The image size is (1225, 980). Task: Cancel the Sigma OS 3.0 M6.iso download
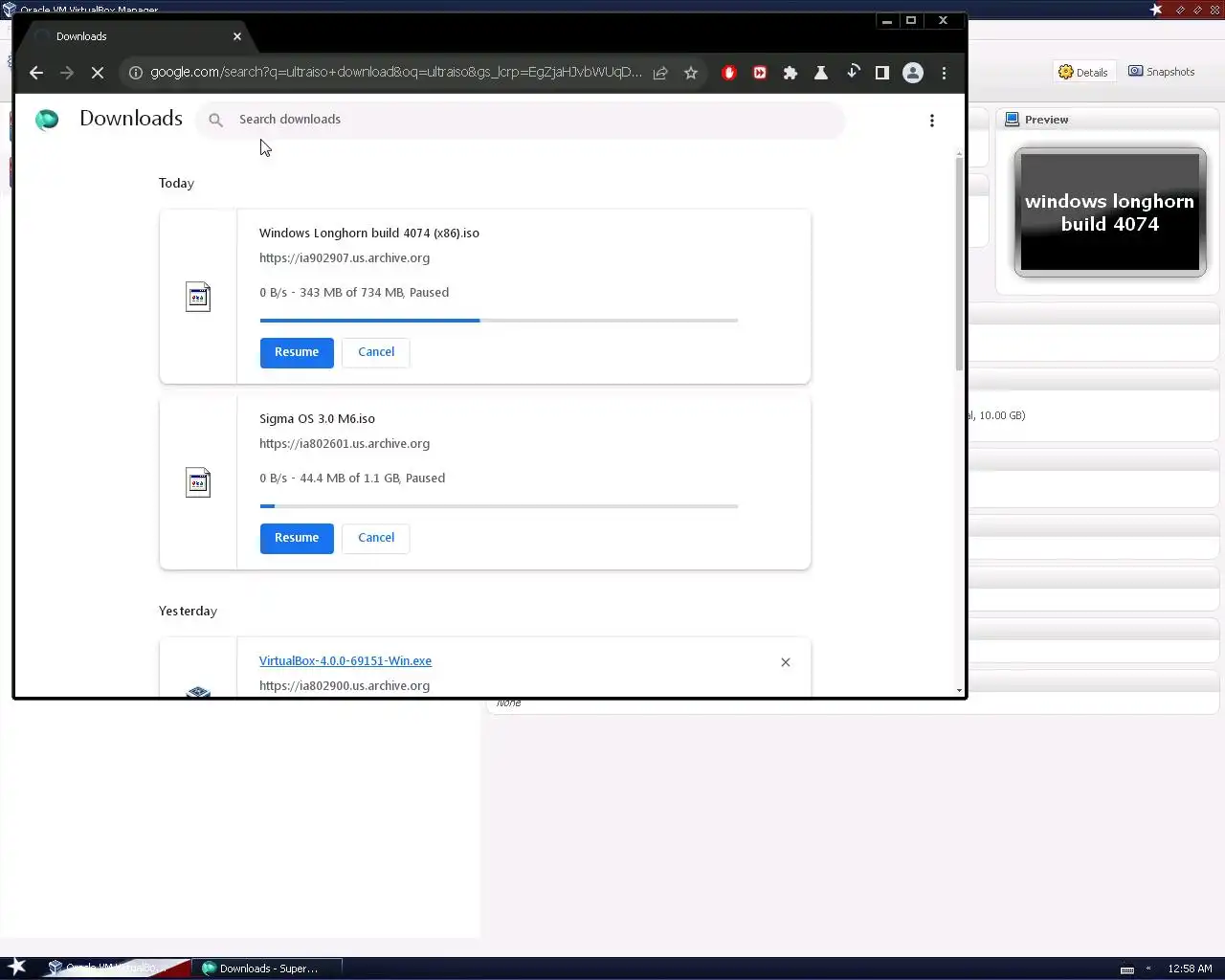(x=376, y=538)
